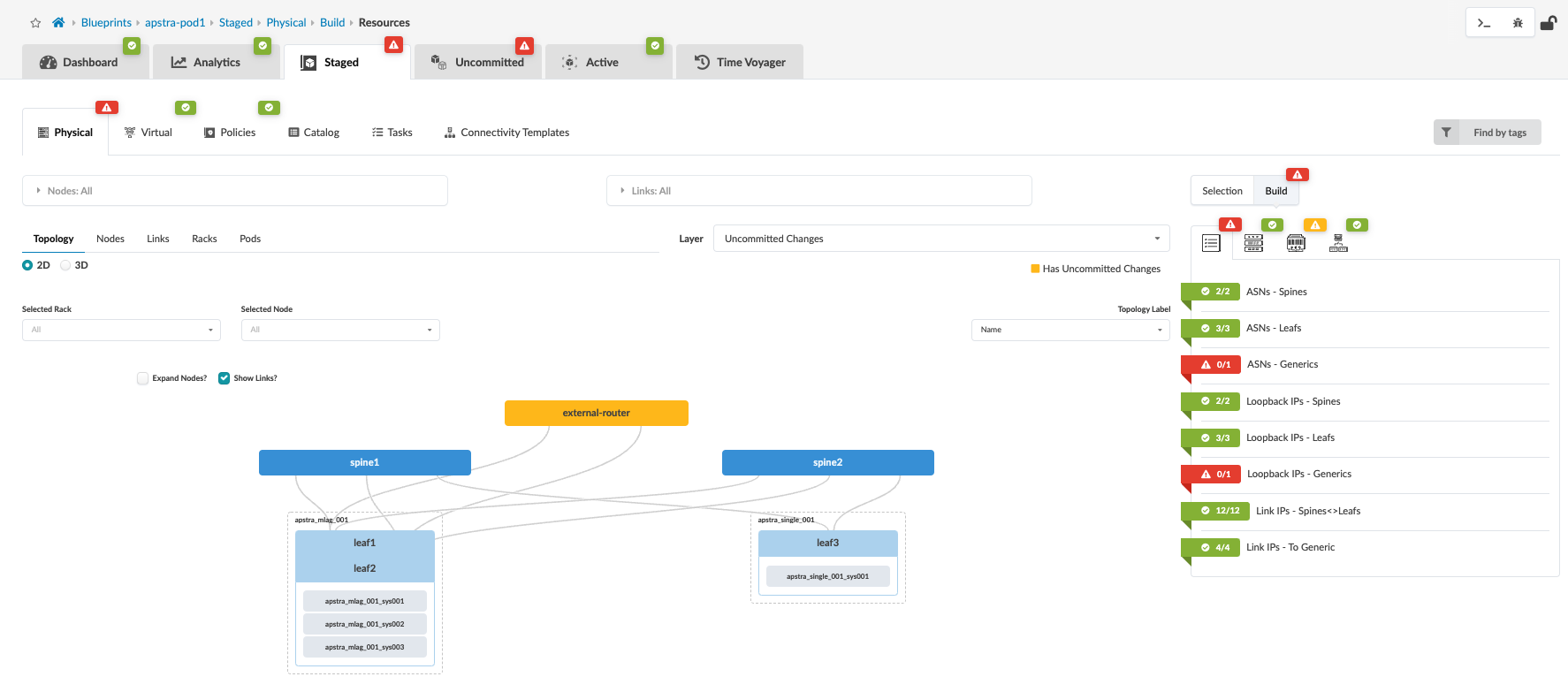Switch to the Active tab

click(x=609, y=62)
